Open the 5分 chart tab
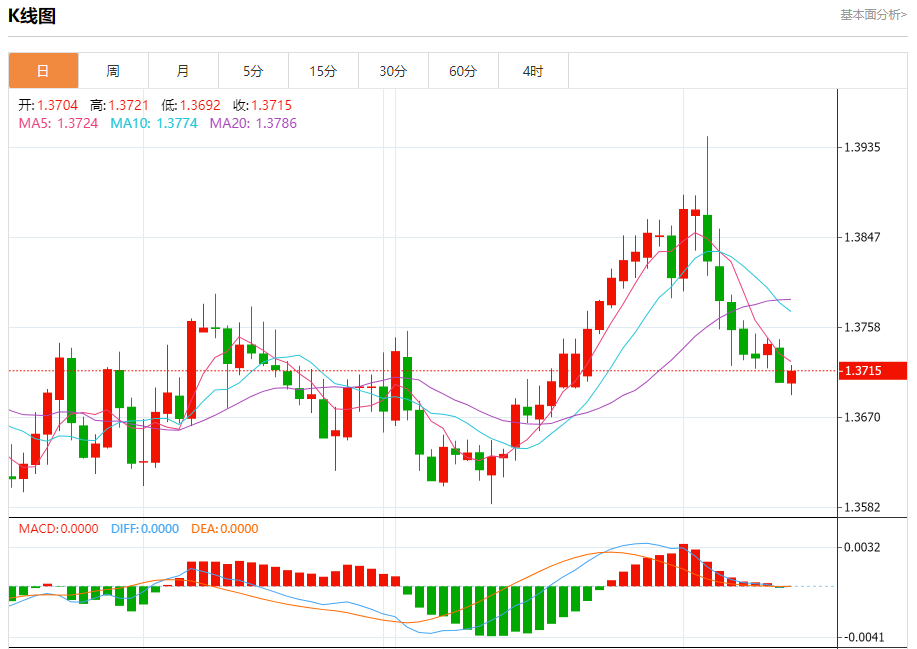The image size is (917, 649). (x=253, y=71)
